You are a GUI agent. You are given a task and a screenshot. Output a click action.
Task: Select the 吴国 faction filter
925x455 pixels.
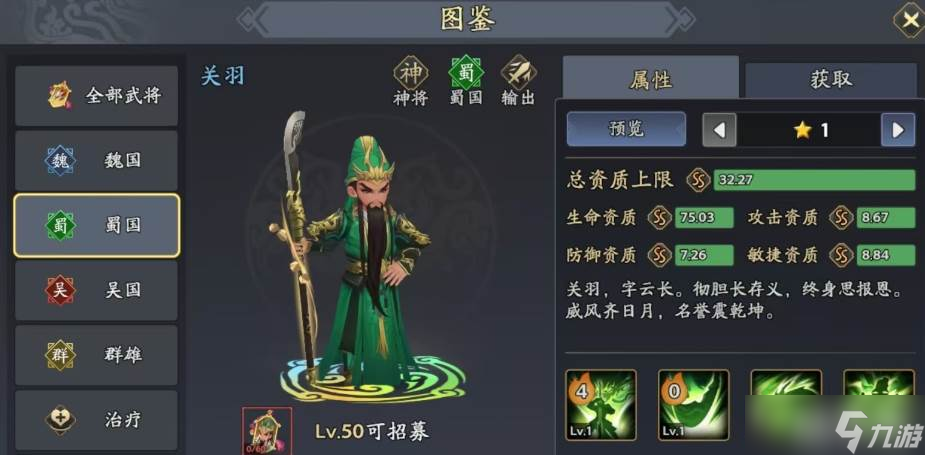[96, 290]
